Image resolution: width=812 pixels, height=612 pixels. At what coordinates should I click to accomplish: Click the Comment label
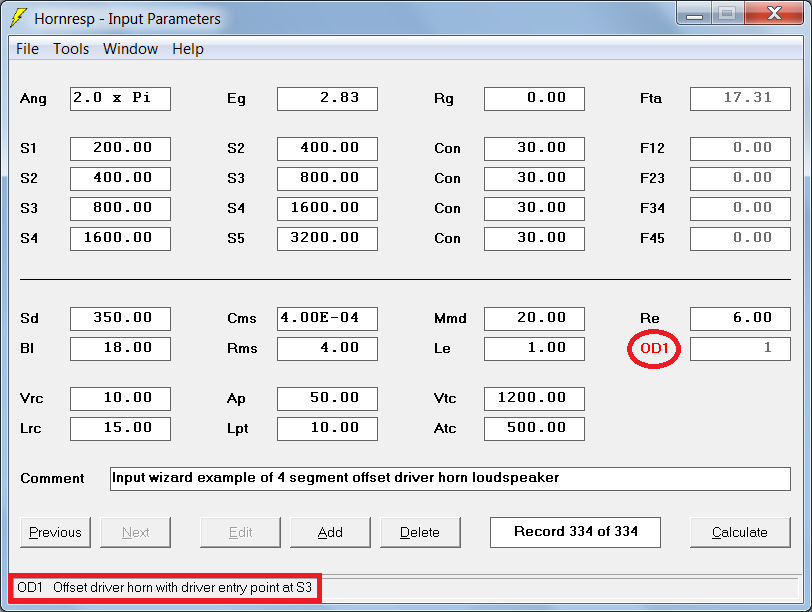(52, 478)
